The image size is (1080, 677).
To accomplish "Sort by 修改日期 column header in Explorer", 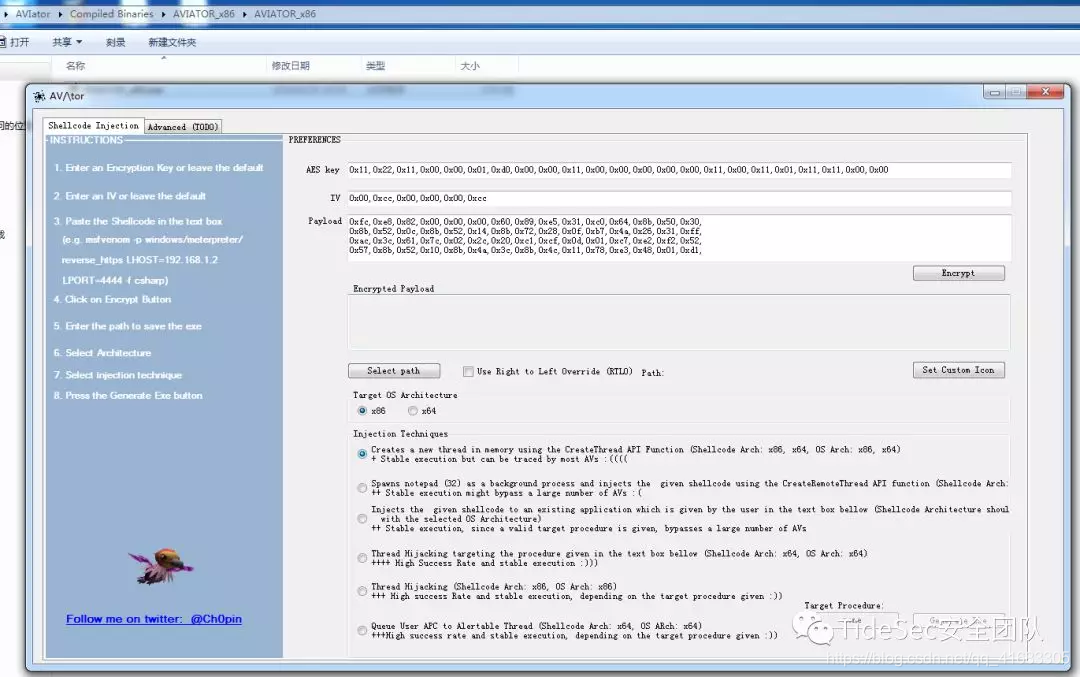I will click(291, 65).
